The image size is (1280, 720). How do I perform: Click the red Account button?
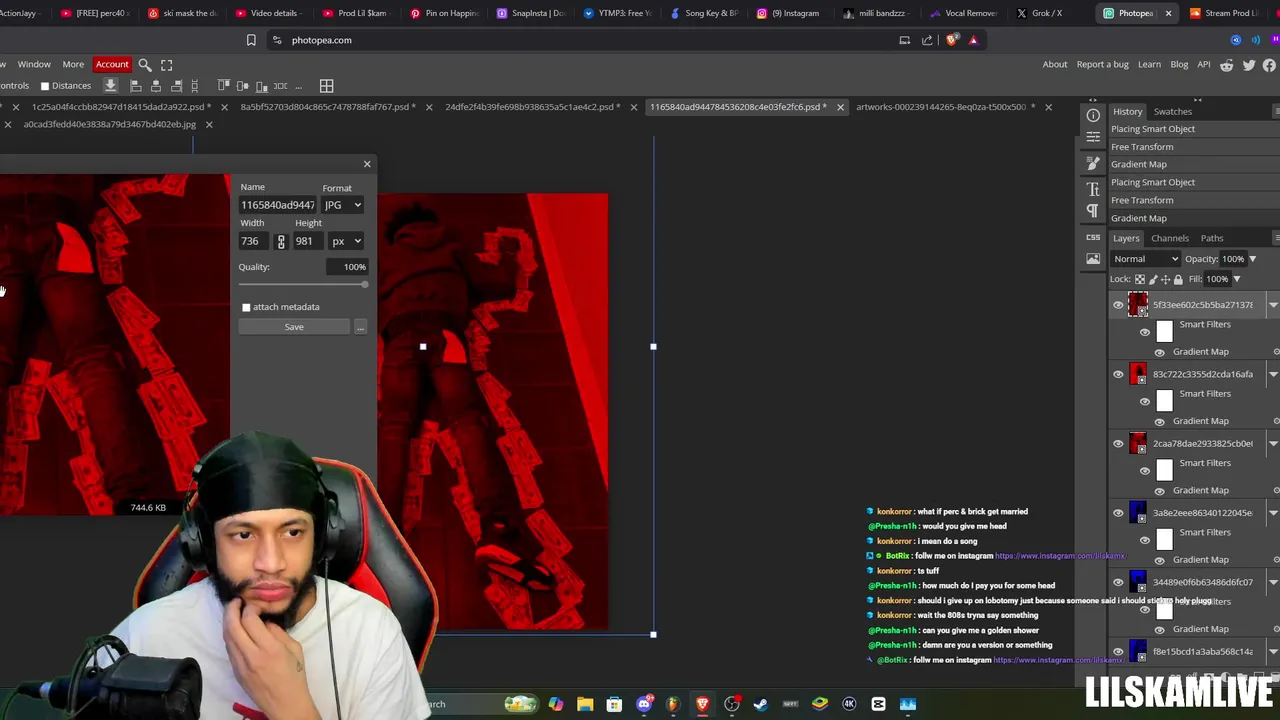[x=112, y=65]
